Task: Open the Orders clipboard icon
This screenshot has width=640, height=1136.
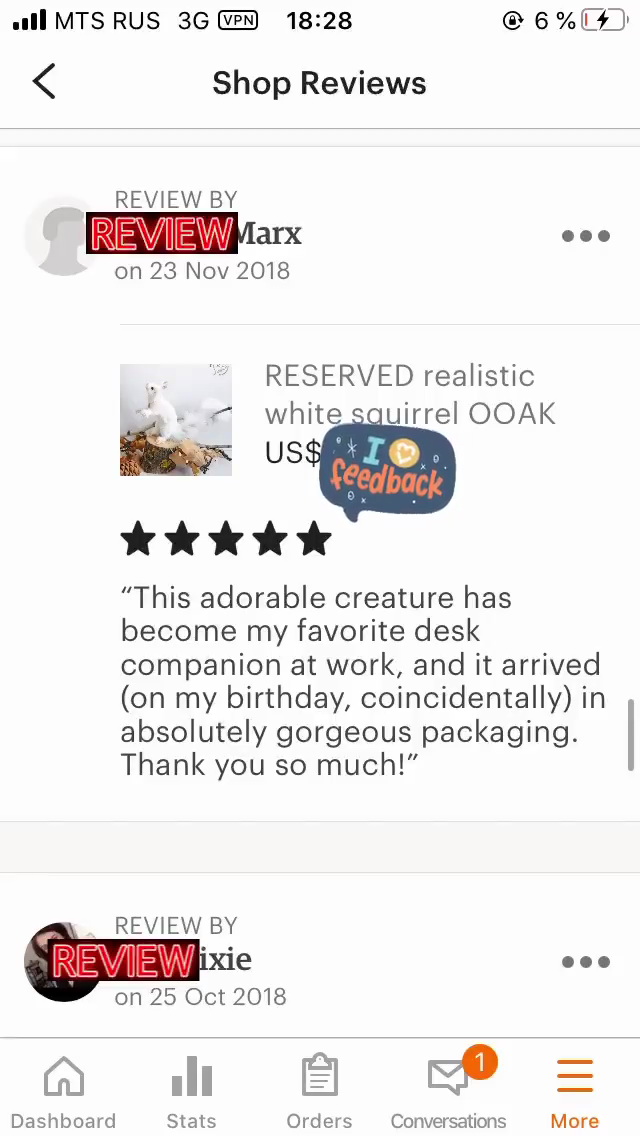Action: [x=320, y=1077]
